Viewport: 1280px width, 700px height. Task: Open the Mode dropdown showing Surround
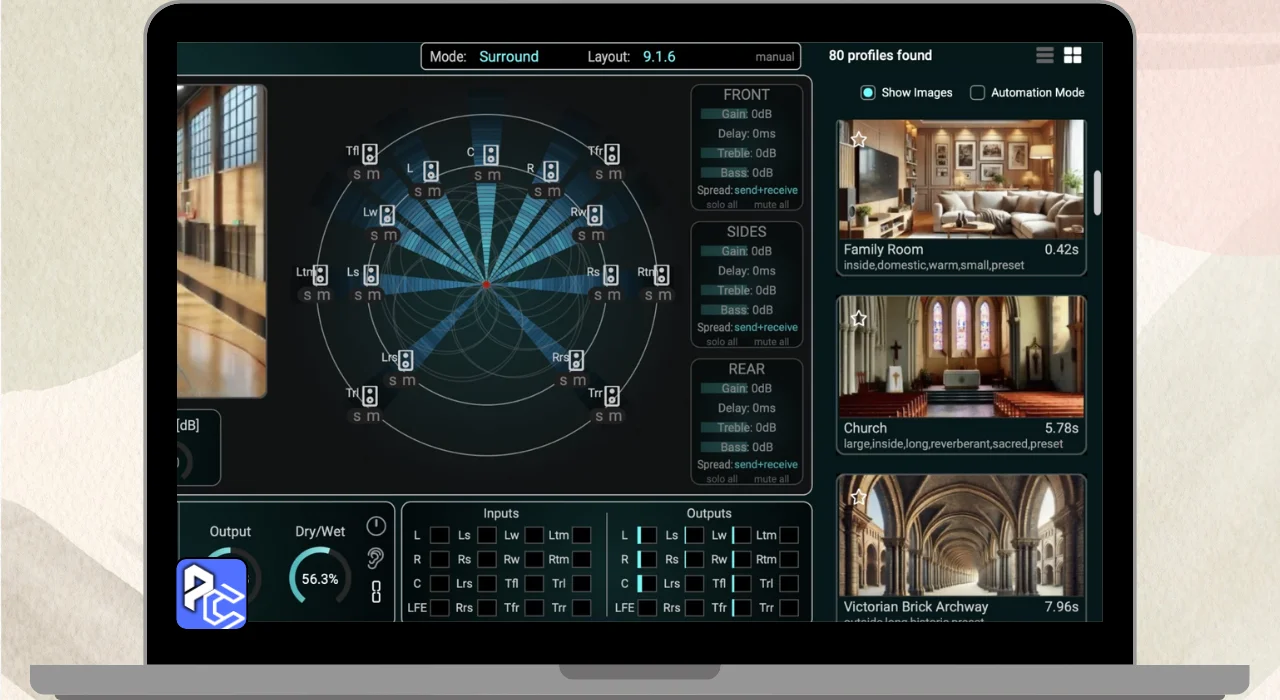pos(508,57)
